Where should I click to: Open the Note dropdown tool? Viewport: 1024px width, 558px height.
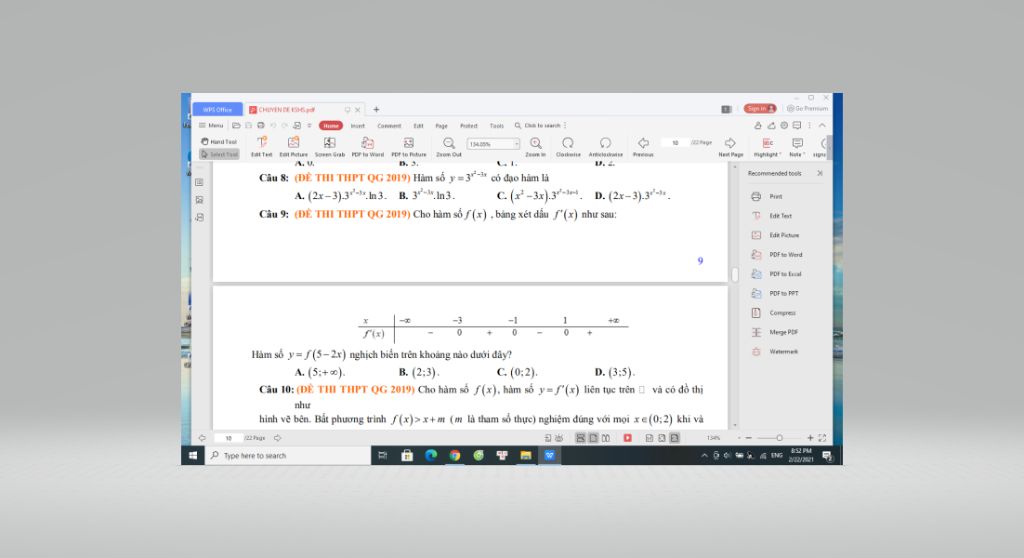point(797,147)
